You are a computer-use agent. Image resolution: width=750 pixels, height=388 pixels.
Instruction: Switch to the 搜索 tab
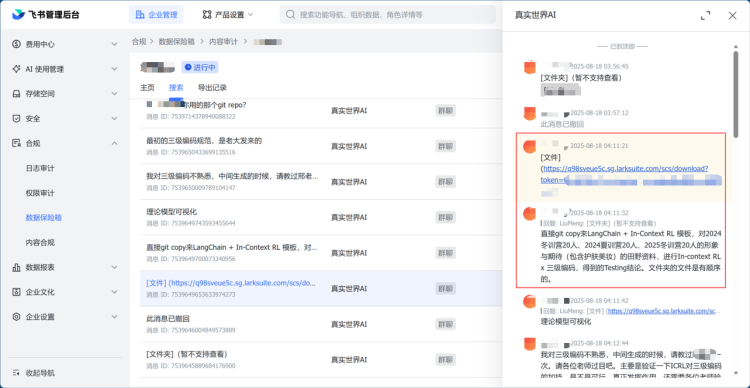coord(176,88)
